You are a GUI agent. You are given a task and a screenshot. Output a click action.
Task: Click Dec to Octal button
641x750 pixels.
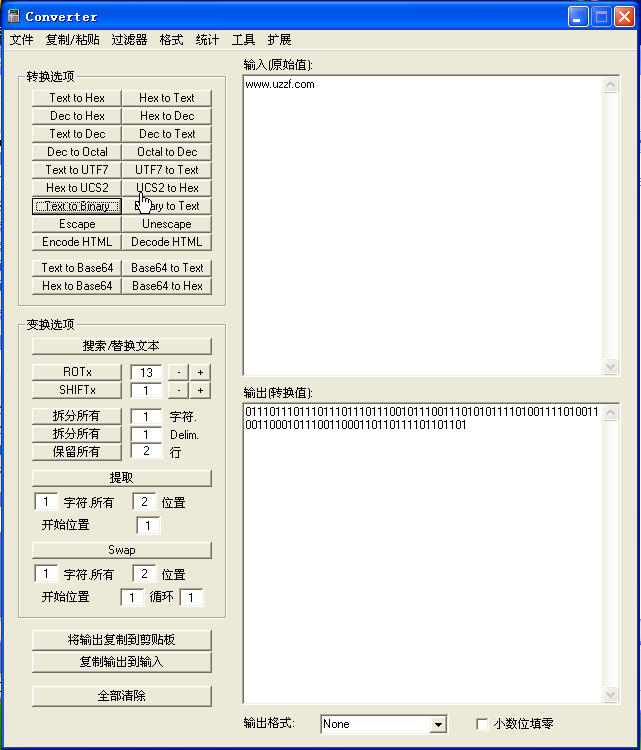click(77, 152)
